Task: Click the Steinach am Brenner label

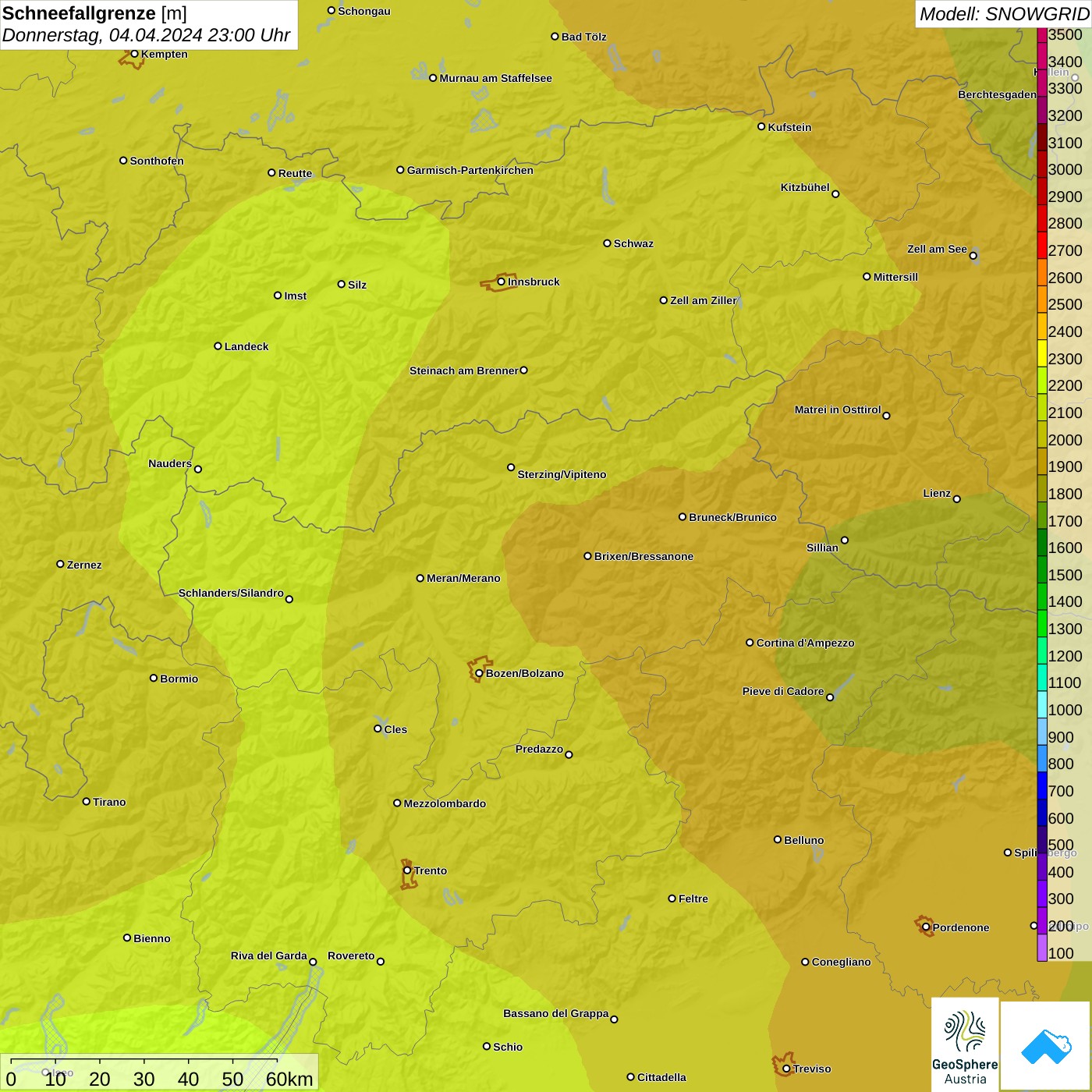Action: coord(464,370)
